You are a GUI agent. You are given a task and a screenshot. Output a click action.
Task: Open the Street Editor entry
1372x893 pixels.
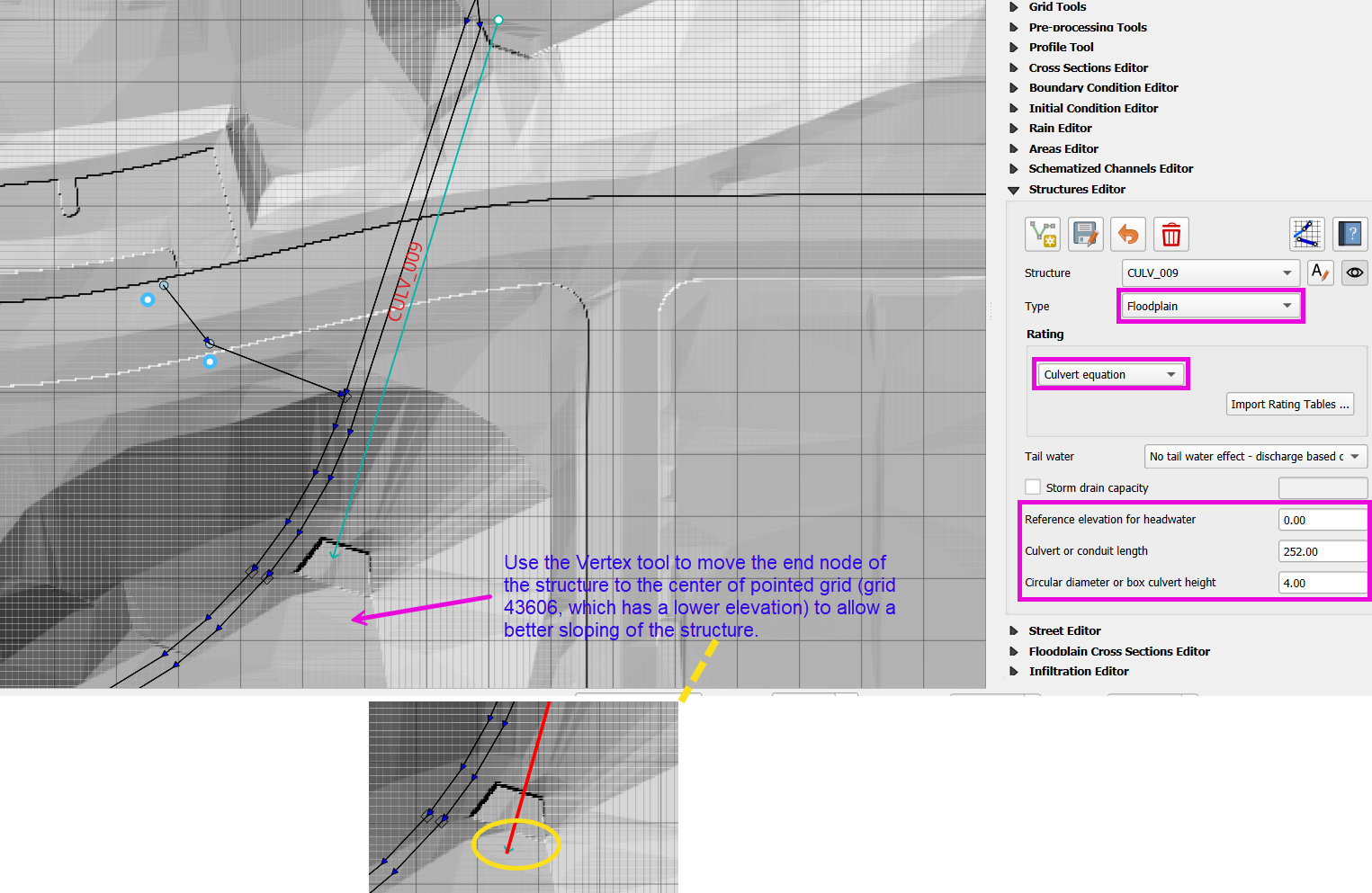(x=1065, y=630)
